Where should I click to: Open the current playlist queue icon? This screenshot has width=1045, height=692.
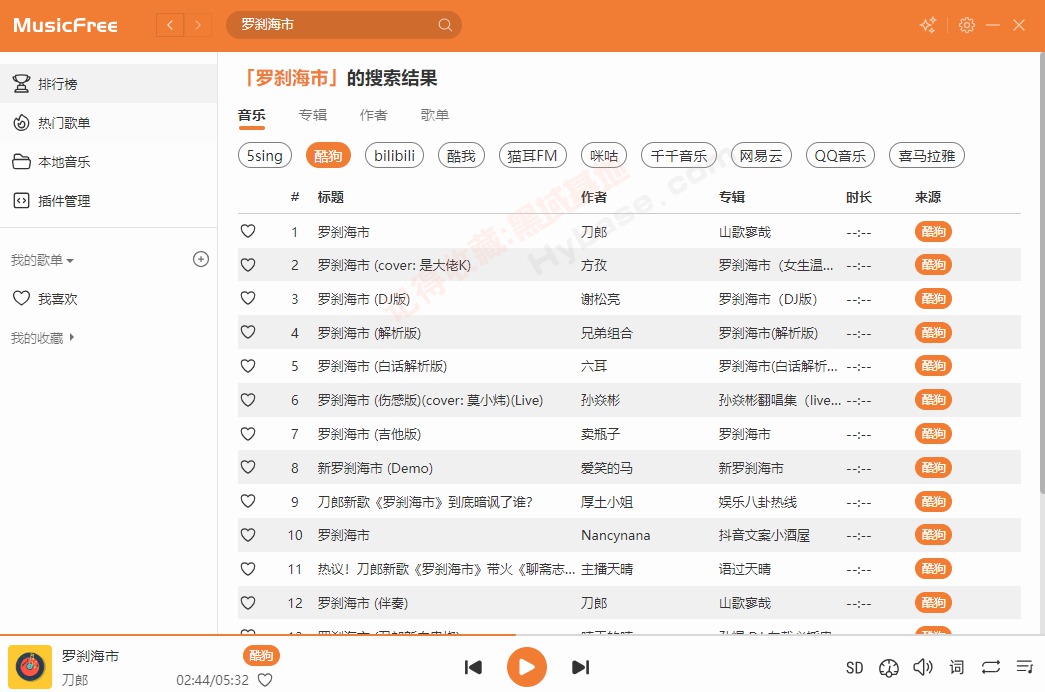point(1024,667)
